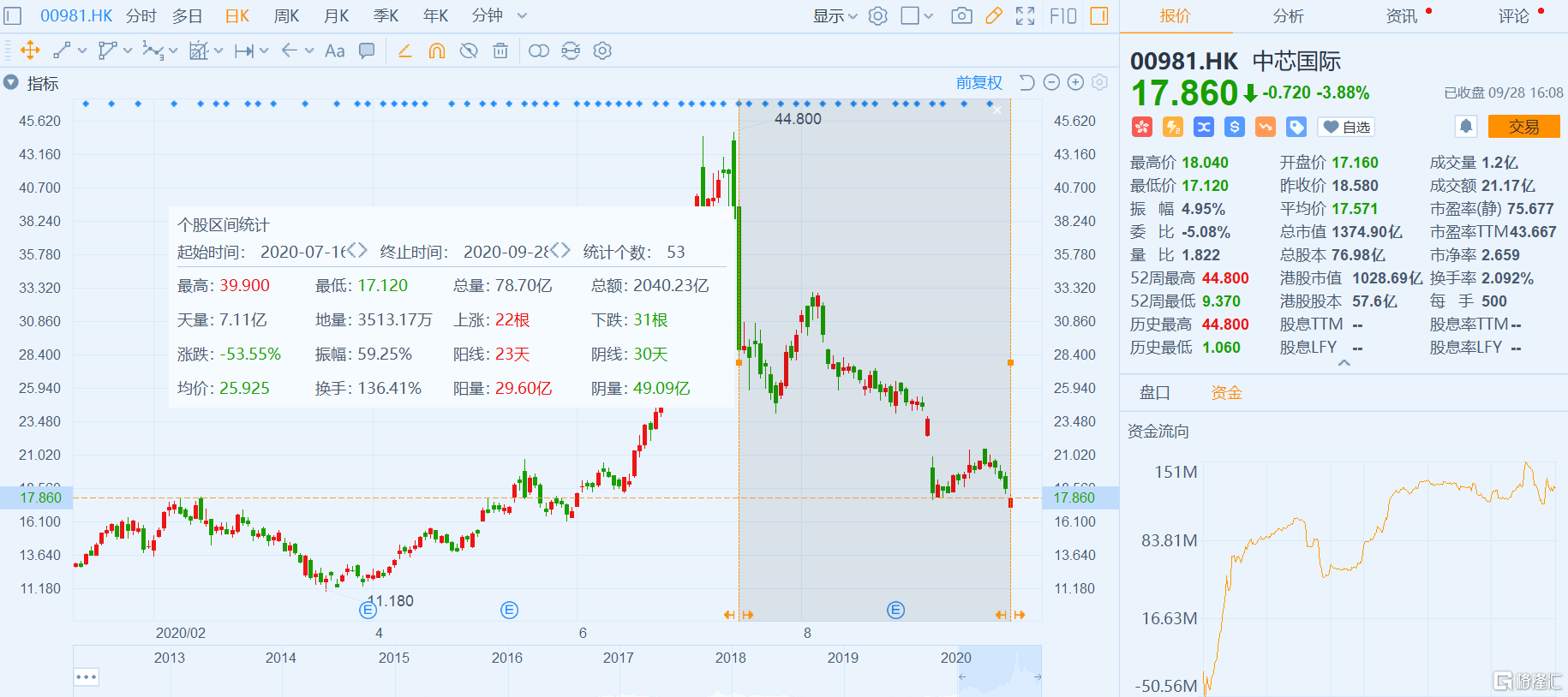Open the F10 company information

pyautogui.click(x=1062, y=15)
